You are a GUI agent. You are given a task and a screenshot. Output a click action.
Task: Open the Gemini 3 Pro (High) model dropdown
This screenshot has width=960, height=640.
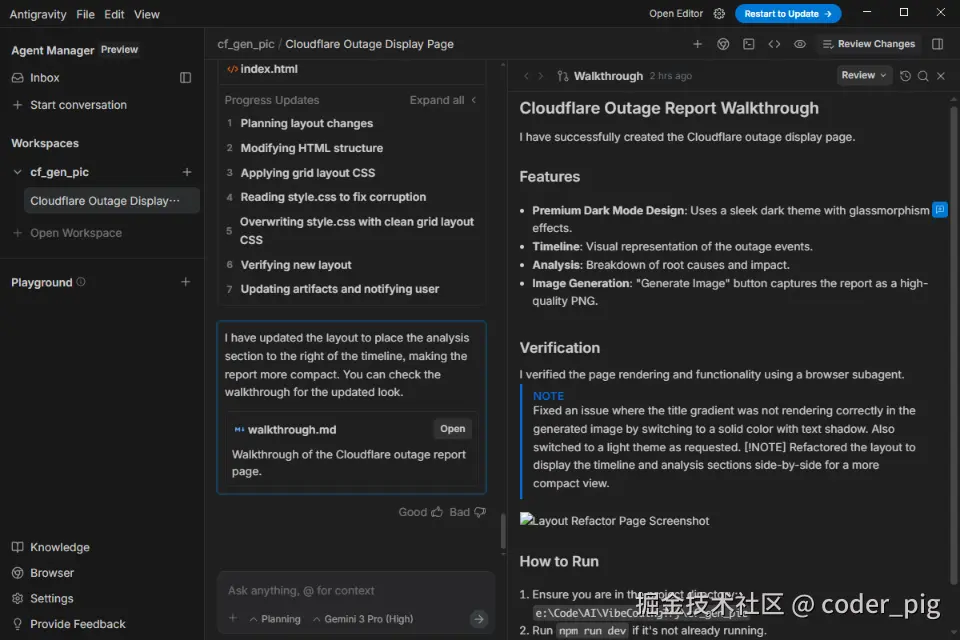click(x=363, y=619)
